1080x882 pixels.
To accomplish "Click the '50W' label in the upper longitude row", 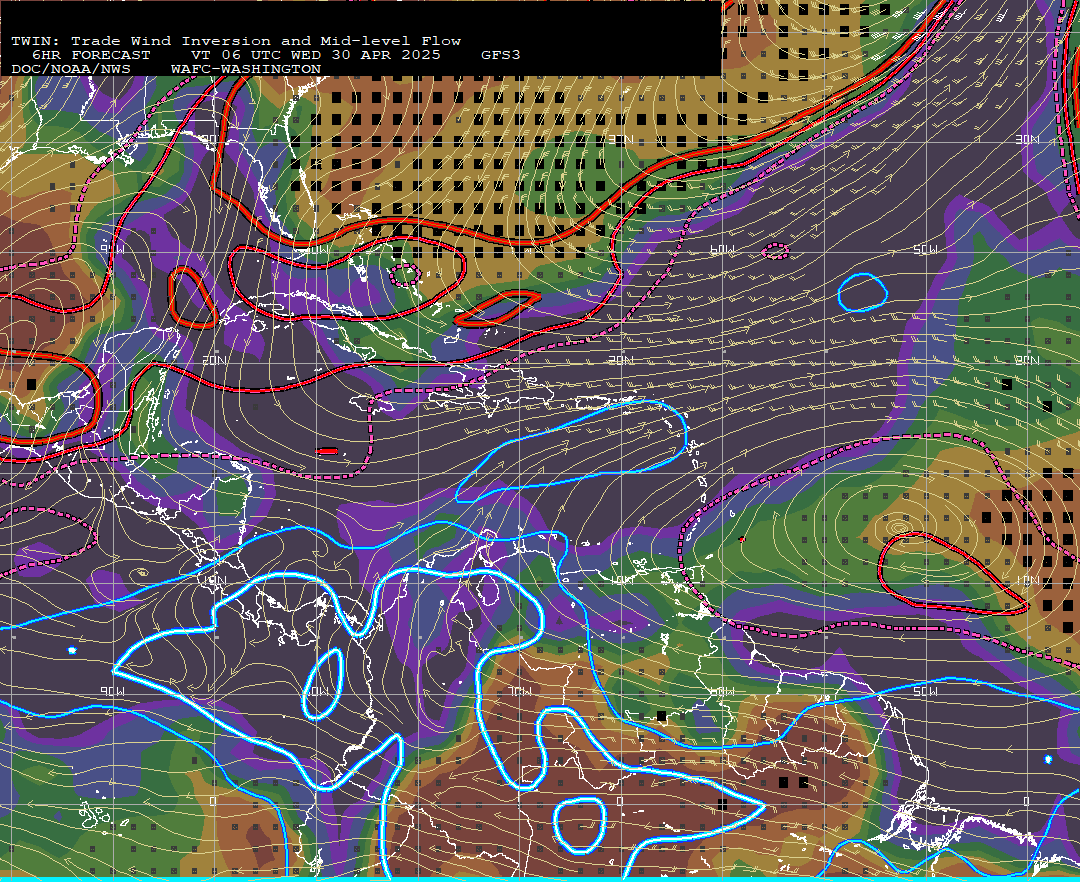I will pyautogui.click(x=926, y=249).
